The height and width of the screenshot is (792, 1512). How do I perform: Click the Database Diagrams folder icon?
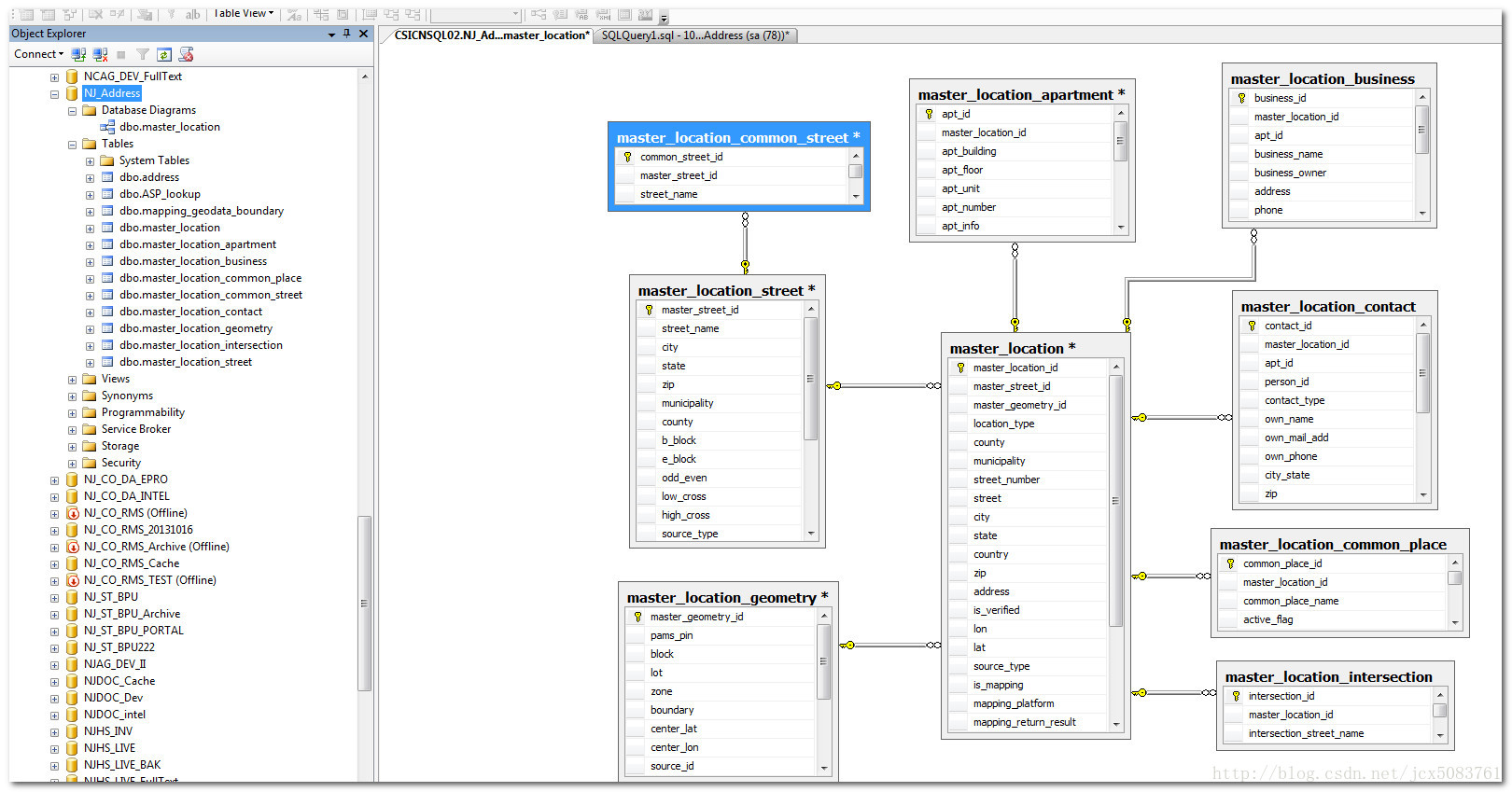(x=90, y=110)
